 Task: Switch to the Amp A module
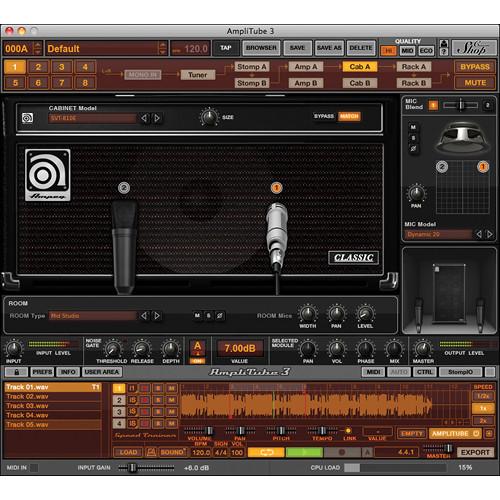tap(306, 67)
